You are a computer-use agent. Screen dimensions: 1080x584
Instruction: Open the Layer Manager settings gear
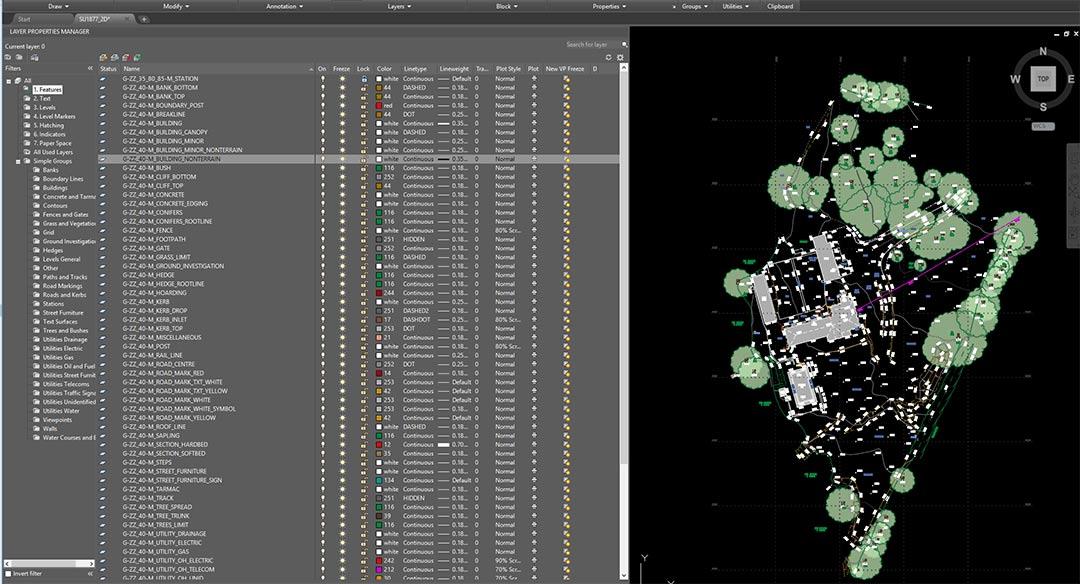click(620, 57)
